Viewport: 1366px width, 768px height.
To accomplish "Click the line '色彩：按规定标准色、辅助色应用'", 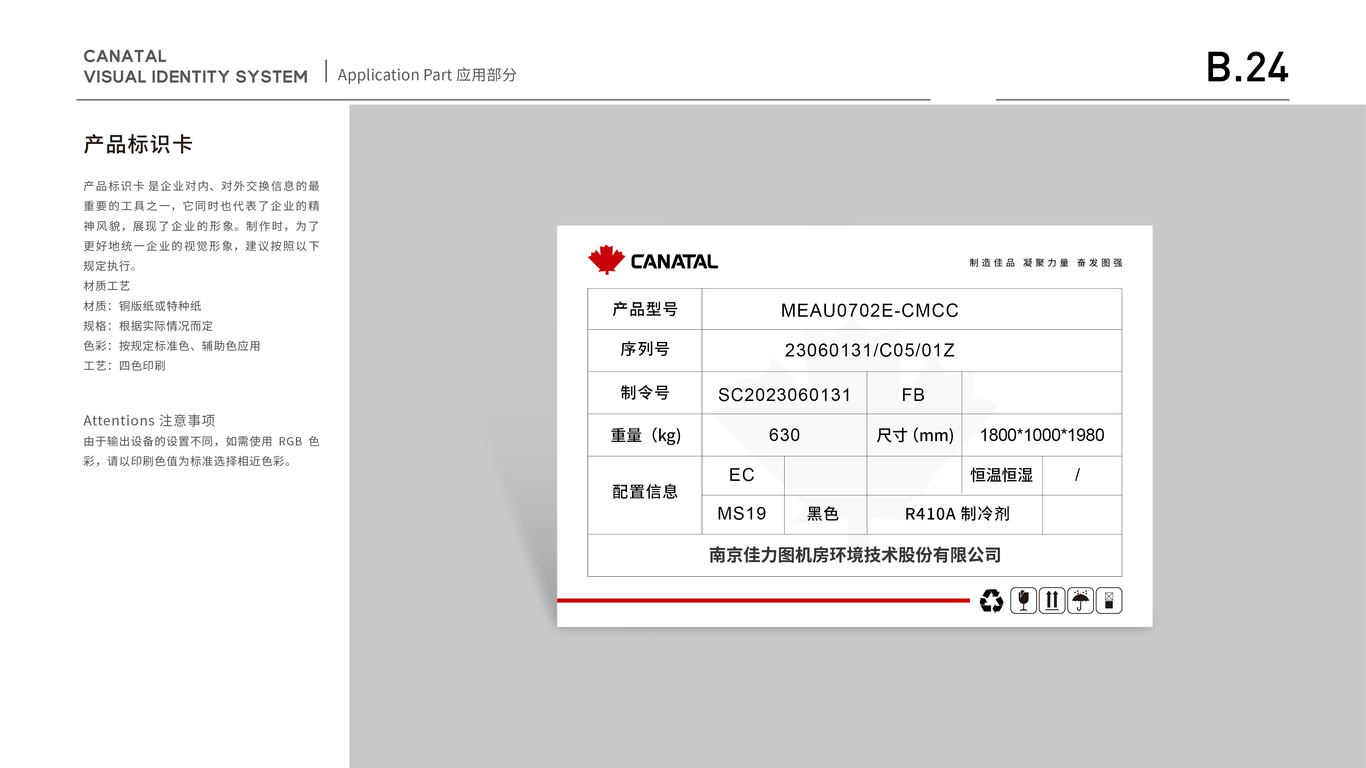I will click(172, 346).
